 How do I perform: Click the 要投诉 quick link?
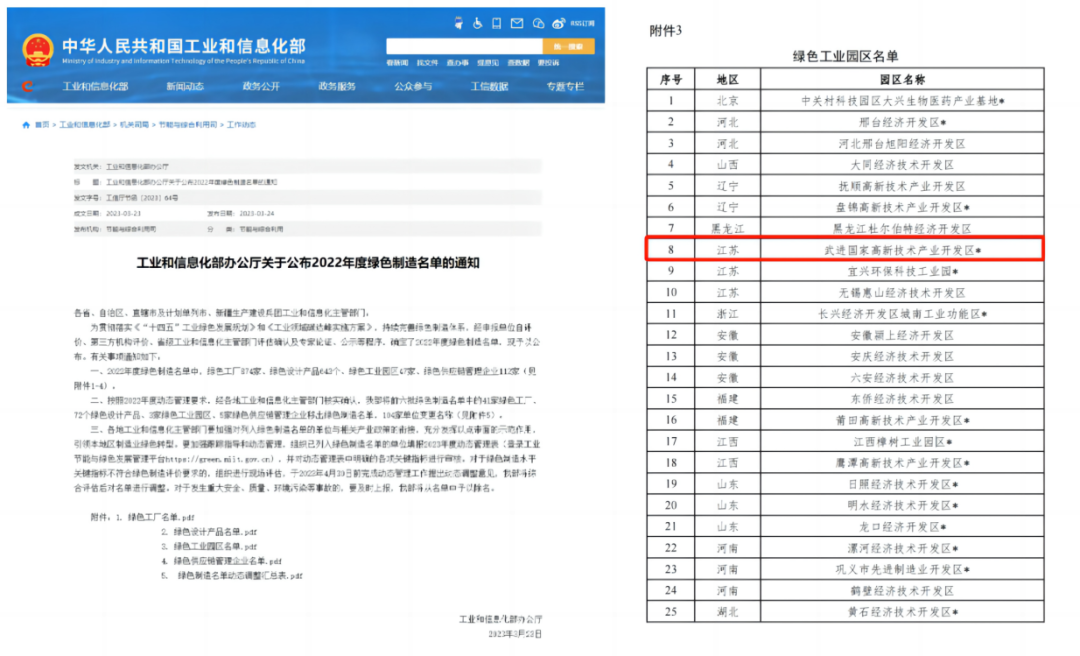point(549,62)
